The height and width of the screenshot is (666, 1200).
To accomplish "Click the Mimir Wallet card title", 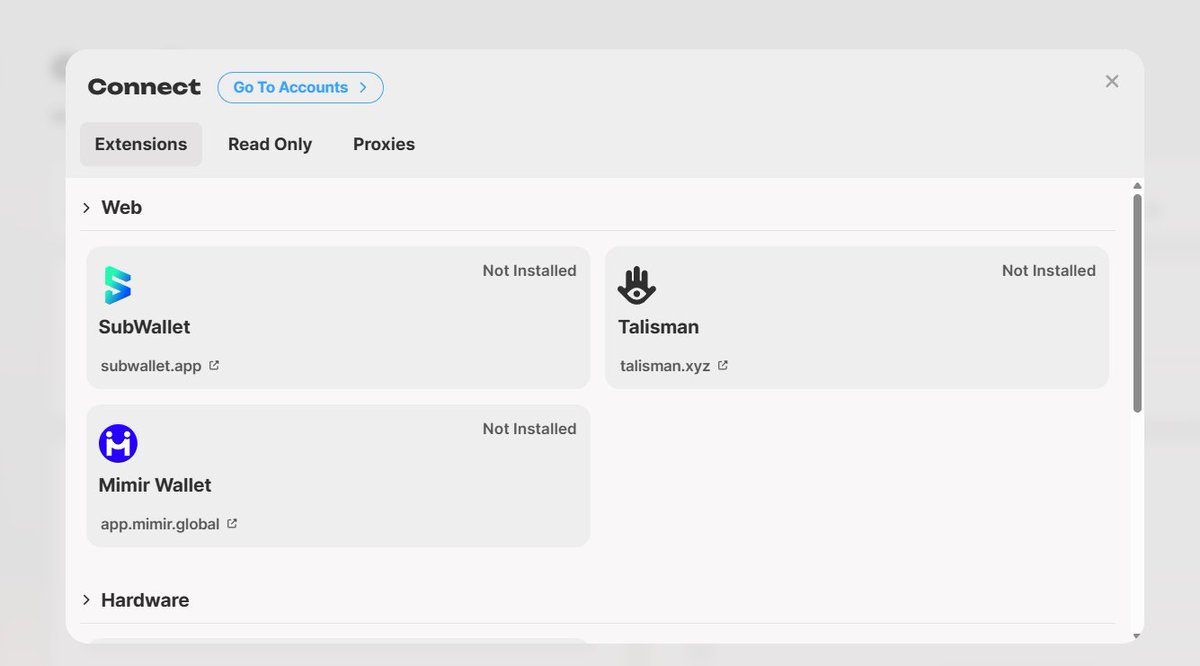I will [155, 485].
